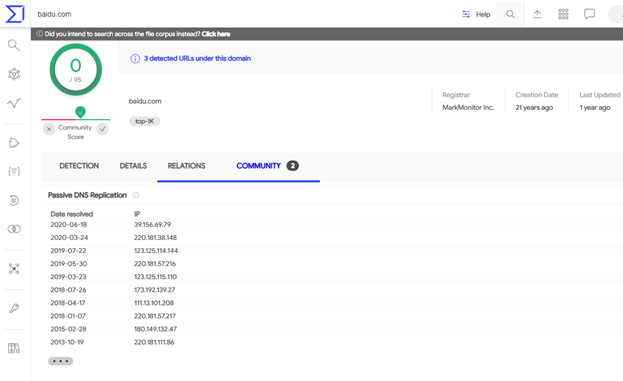Click IP 39.156.69.79
The height and width of the screenshot is (381, 623).
(153, 224)
